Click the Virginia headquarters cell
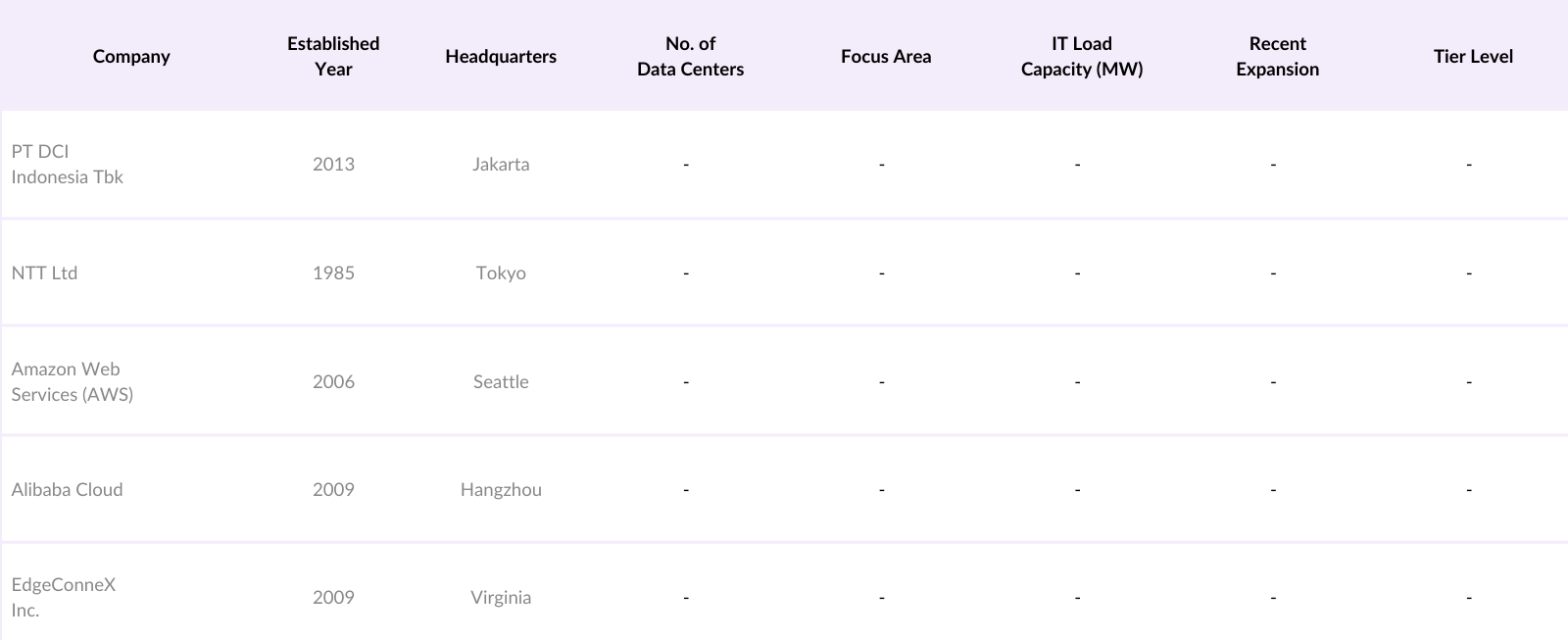 coord(501,597)
